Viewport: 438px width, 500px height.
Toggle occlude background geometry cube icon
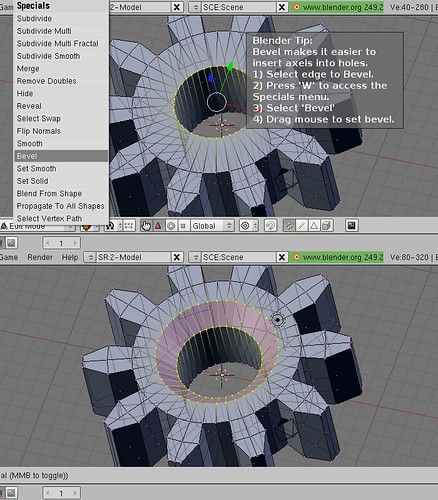tap(327, 226)
